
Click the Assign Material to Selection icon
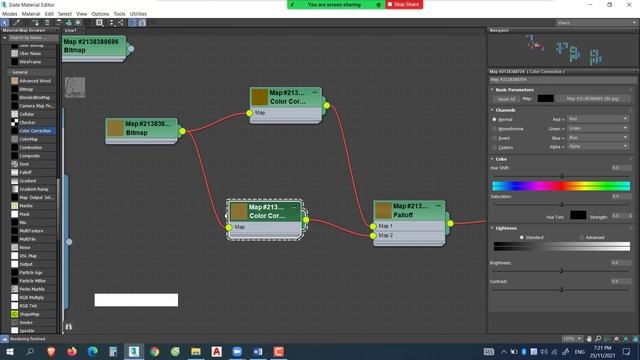(x=36, y=22)
